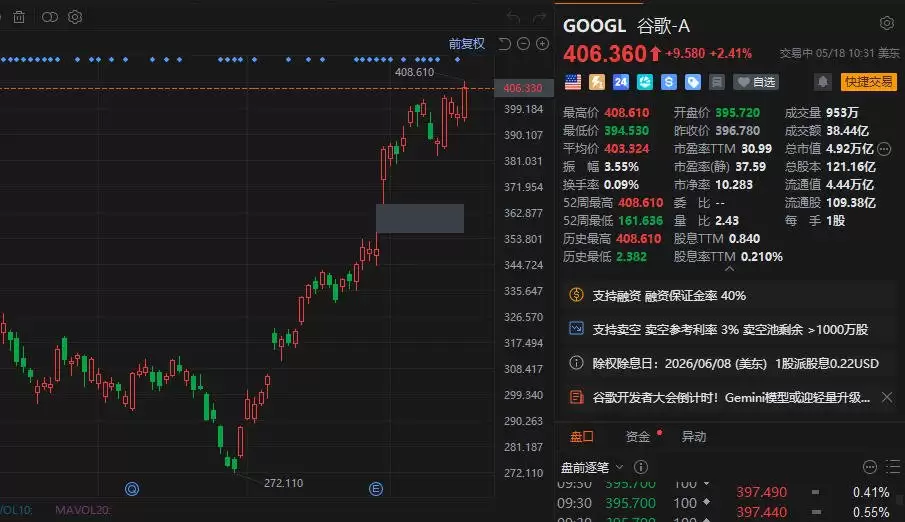Open the 盘前逐笔 info icon

tap(641, 467)
